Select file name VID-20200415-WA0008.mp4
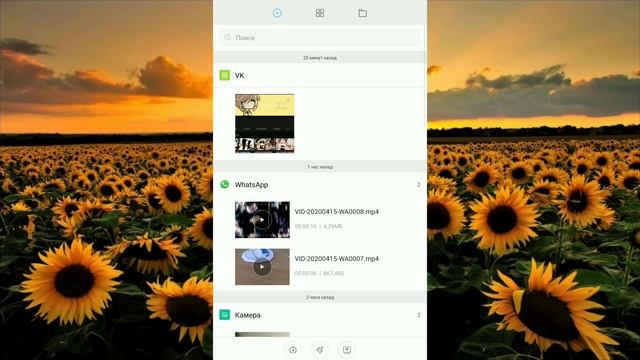This screenshot has width=640, height=360. [337, 212]
